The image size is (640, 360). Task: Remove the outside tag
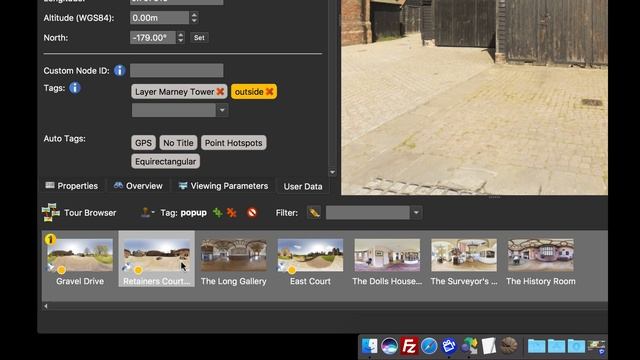pos(269,91)
